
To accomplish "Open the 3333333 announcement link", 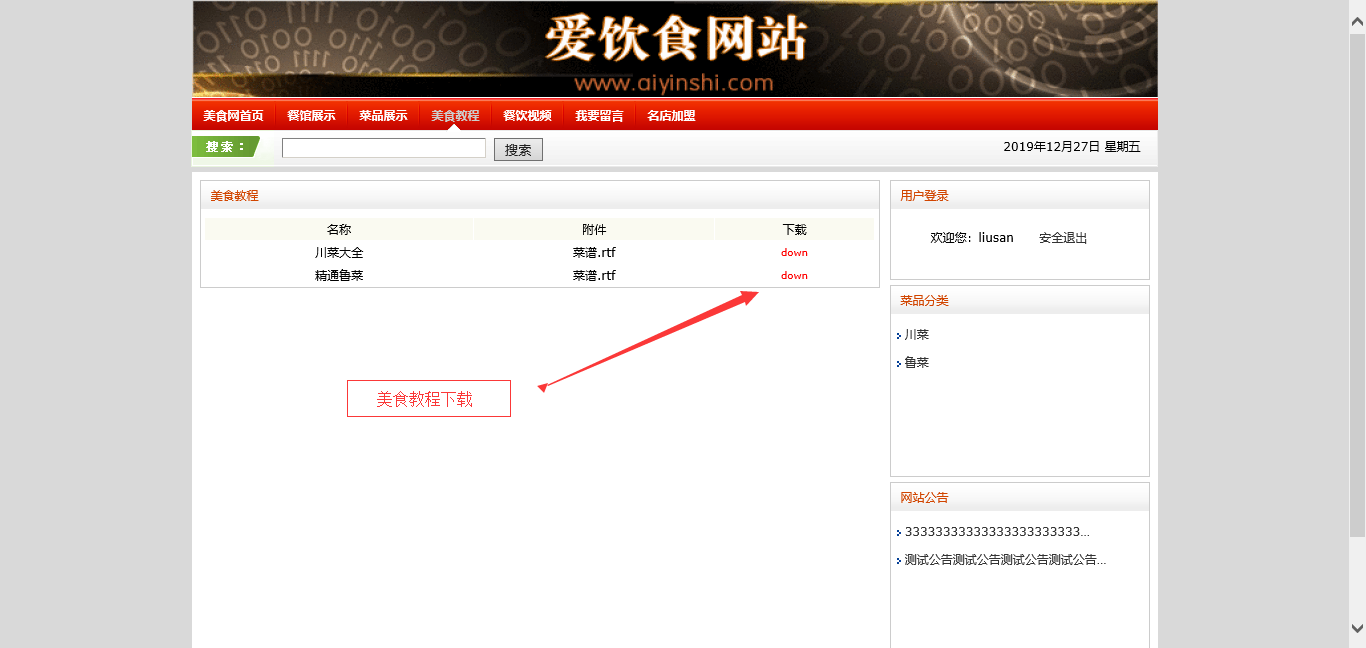I will [x=996, y=532].
